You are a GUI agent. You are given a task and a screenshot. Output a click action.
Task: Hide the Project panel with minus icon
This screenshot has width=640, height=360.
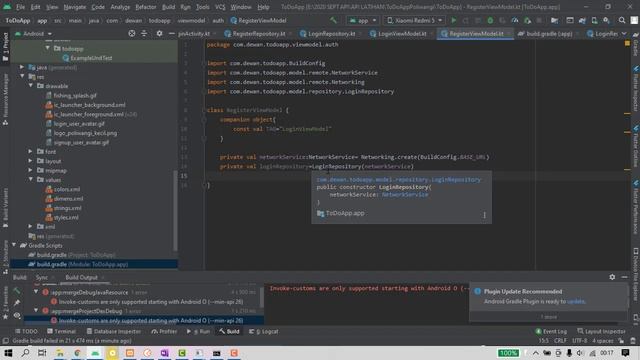[171, 33]
